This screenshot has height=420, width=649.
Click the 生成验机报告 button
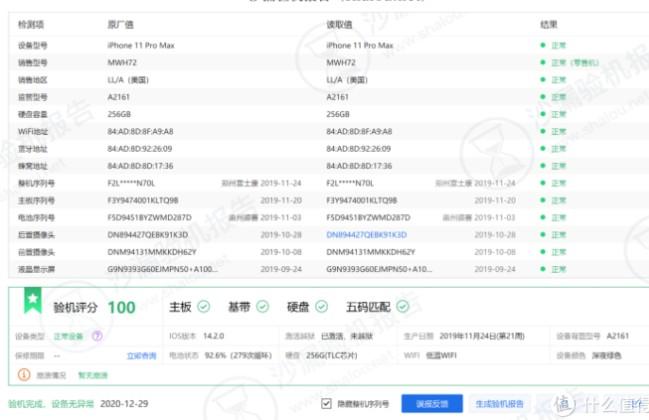click(500, 403)
